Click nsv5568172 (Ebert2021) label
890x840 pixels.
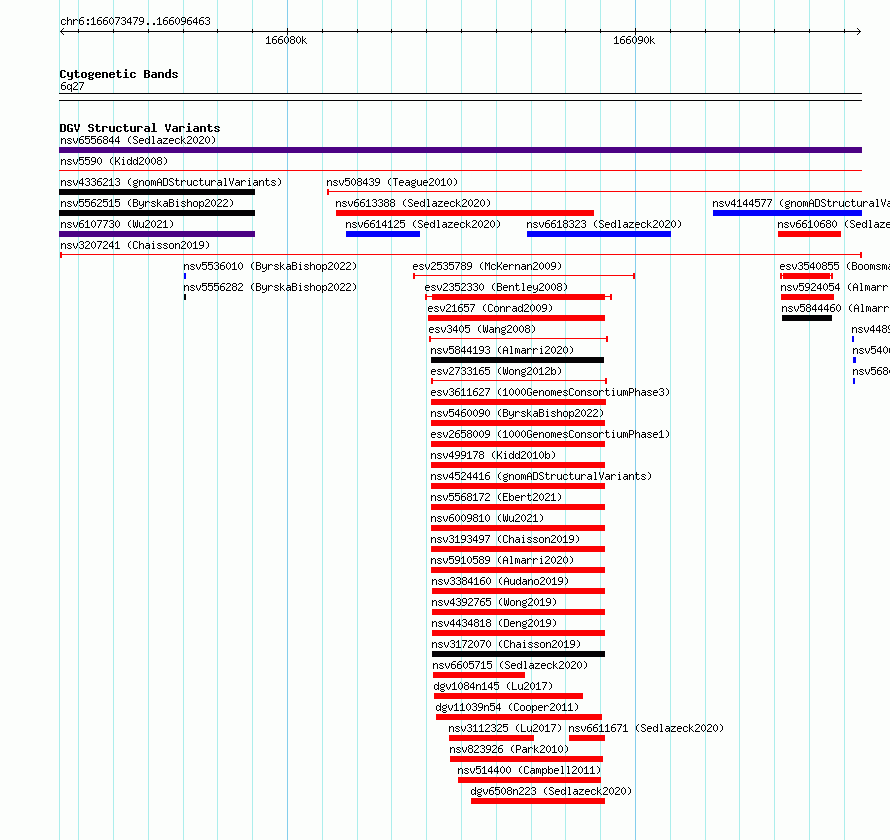click(x=496, y=497)
